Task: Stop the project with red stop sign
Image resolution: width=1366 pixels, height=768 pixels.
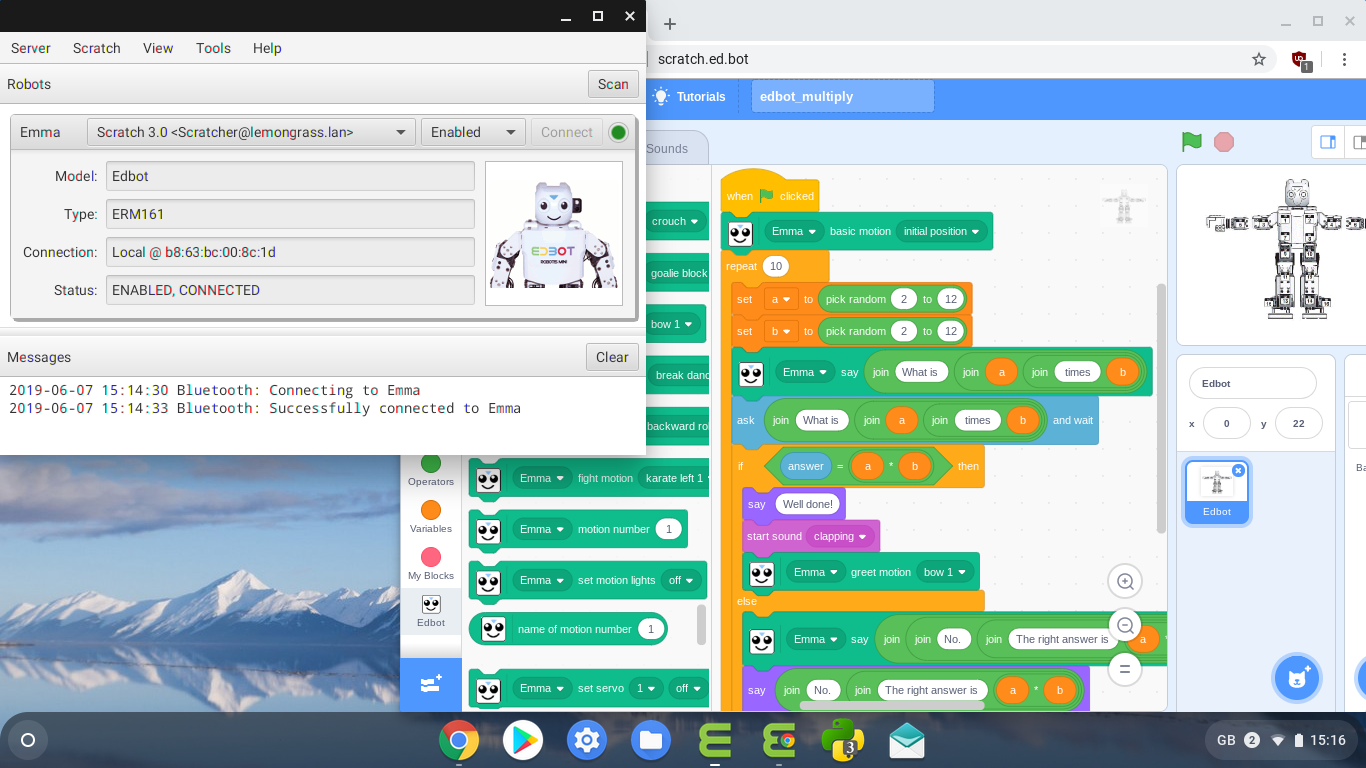Action: pos(1224,142)
